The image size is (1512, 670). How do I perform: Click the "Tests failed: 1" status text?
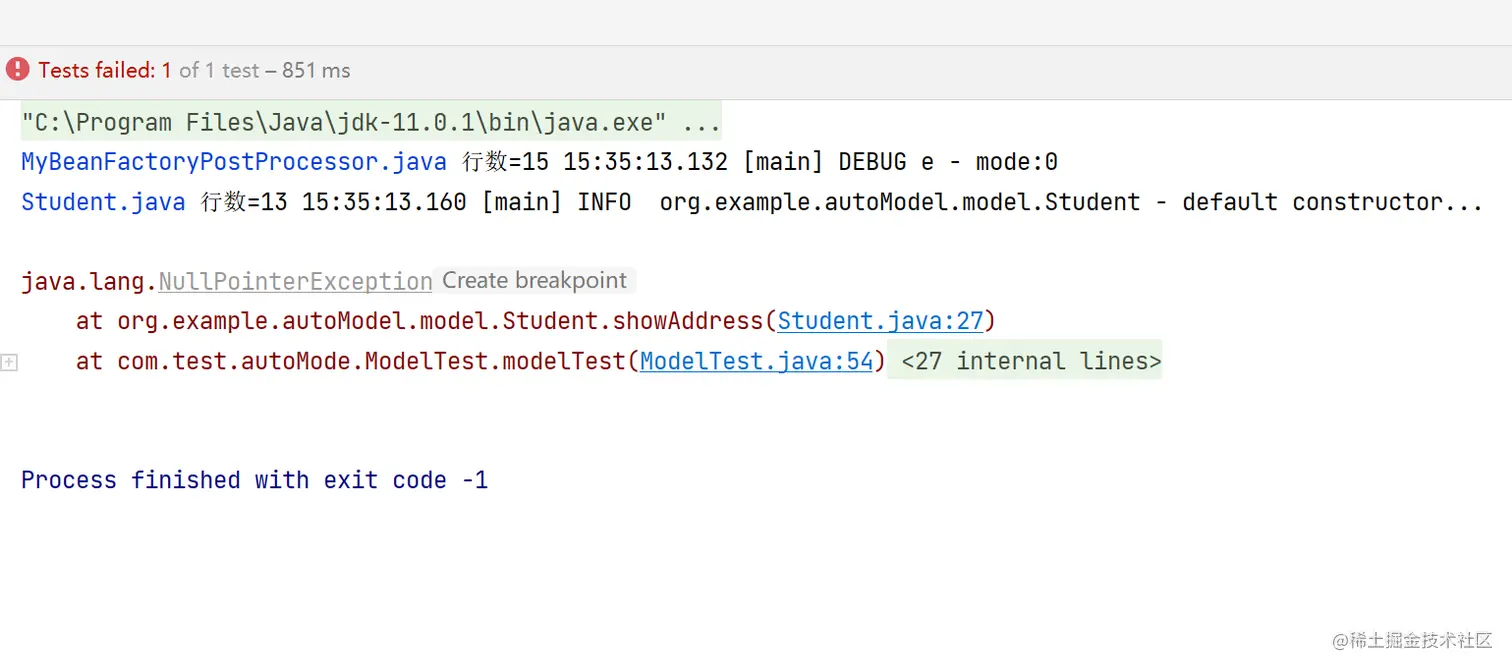(x=105, y=70)
